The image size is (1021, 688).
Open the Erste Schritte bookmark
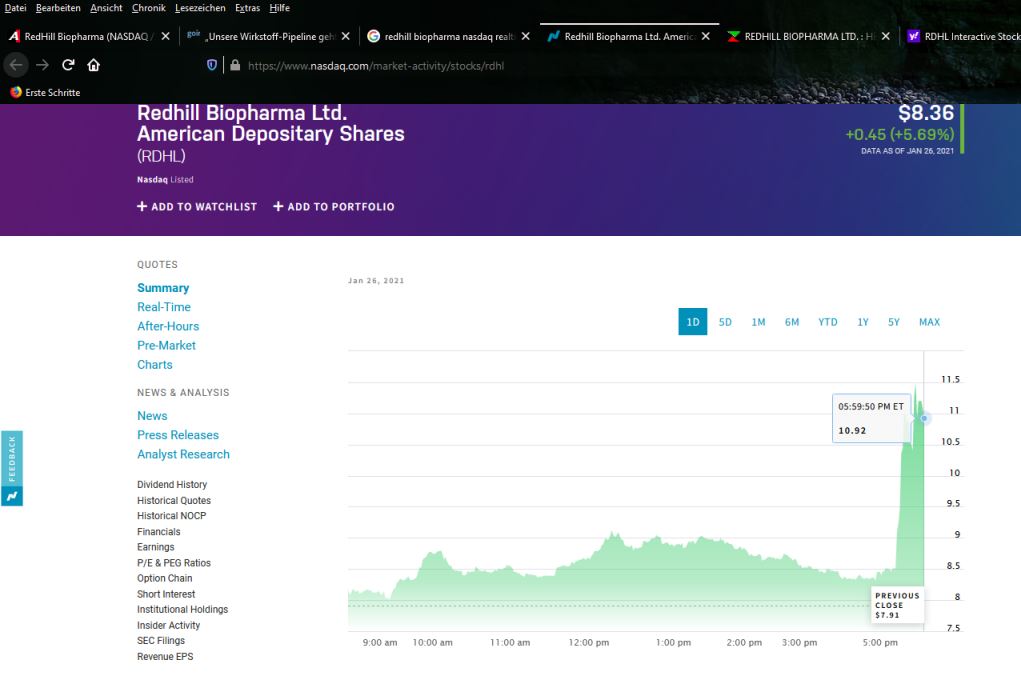click(45, 92)
